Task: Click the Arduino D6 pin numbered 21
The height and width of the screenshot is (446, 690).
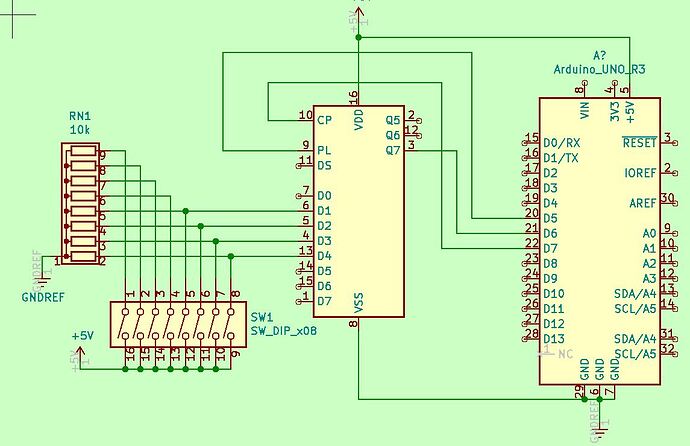Action: point(551,234)
